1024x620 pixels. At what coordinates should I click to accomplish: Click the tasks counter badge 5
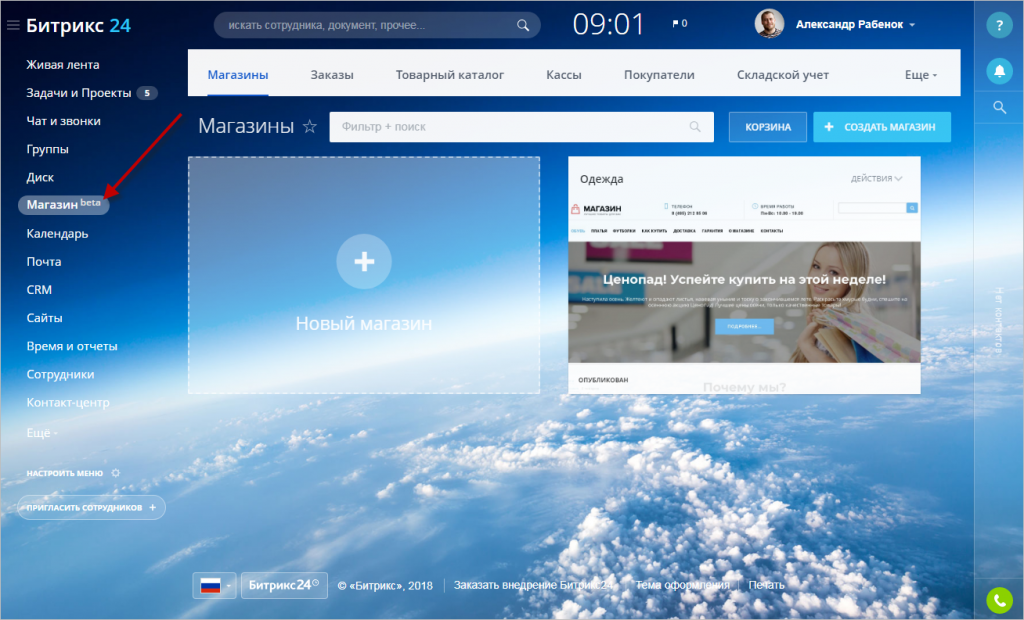point(147,93)
